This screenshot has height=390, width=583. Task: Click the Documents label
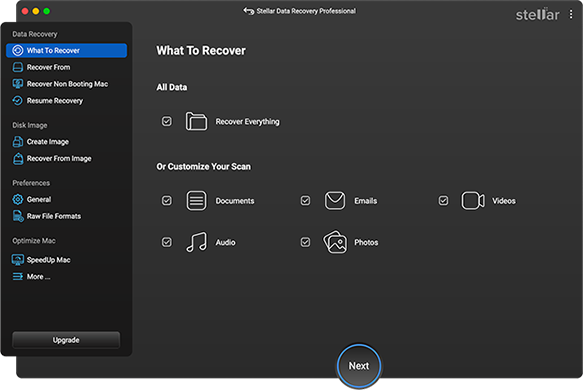point(235,201)
